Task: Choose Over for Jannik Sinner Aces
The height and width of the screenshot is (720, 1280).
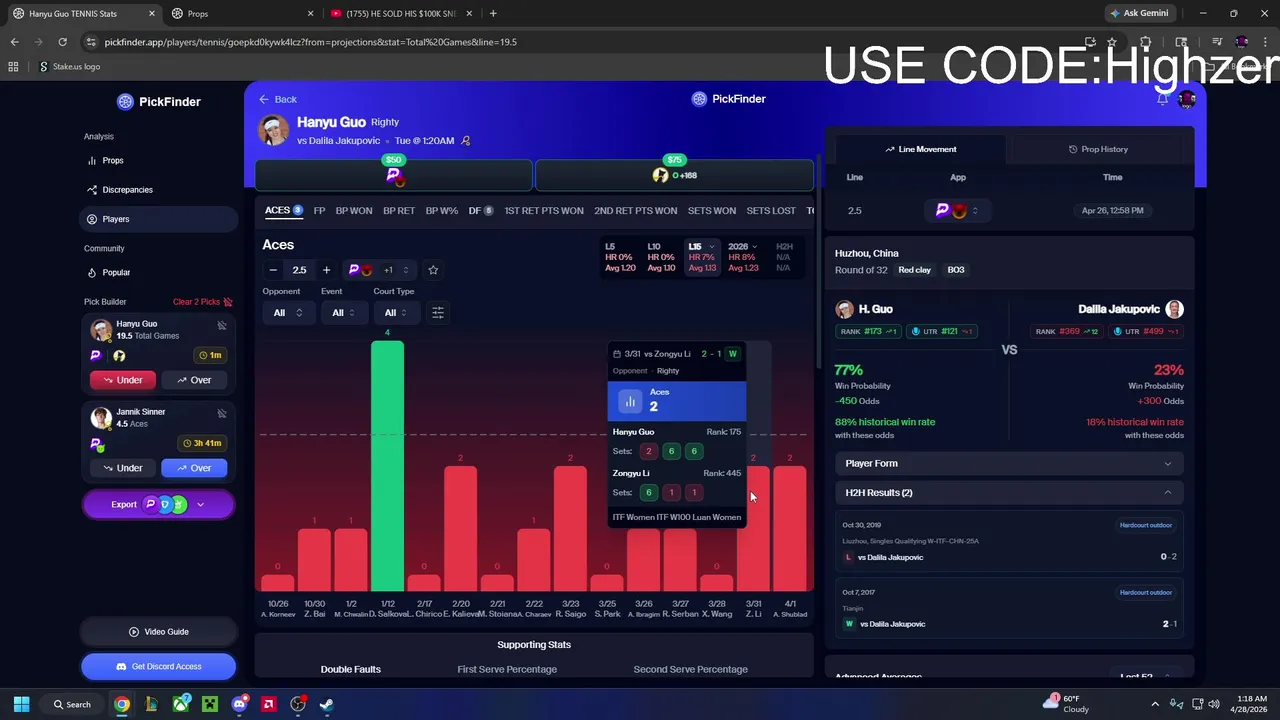Action: pos(194,468)
